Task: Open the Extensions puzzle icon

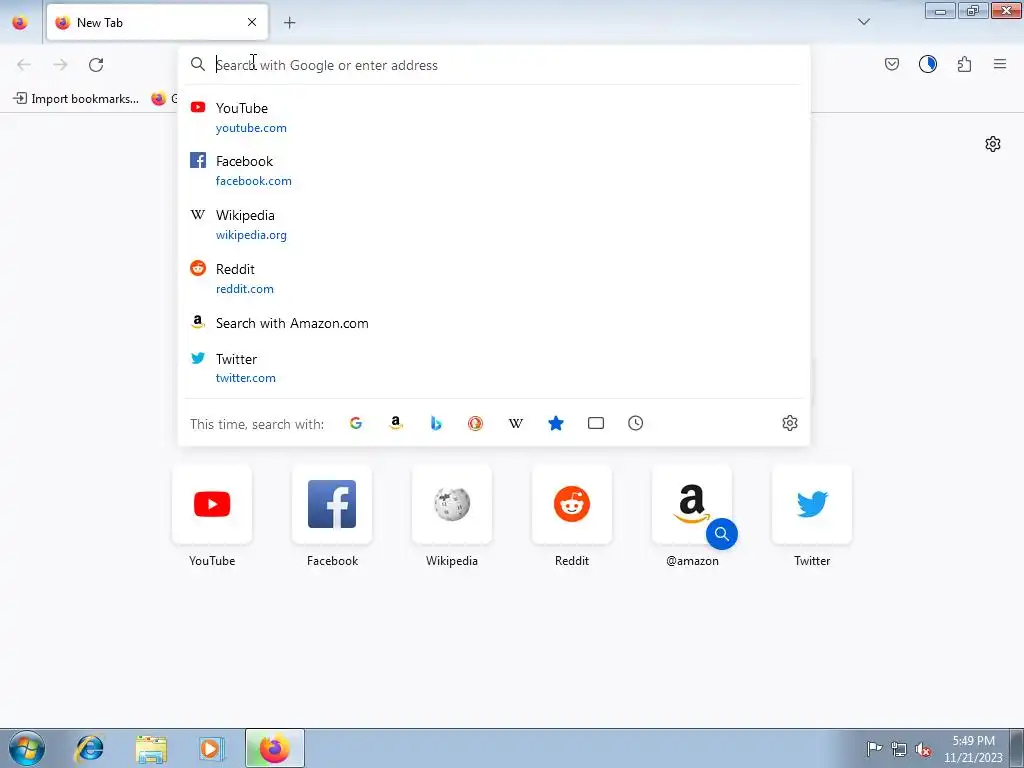Action: tap(964, 64)
